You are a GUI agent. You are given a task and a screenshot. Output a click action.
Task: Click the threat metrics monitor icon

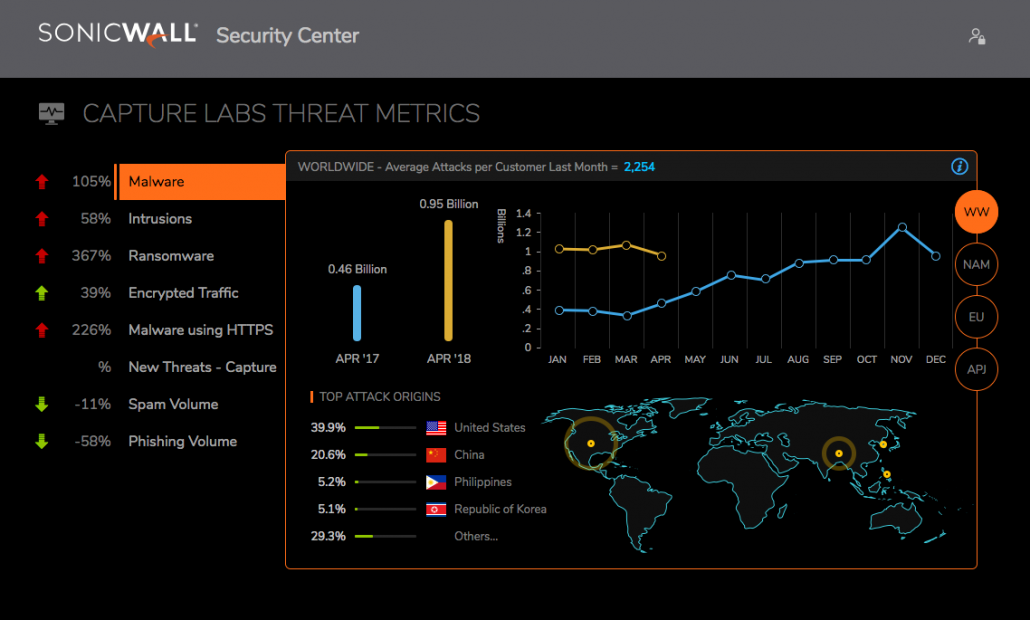pyautogui.click(x=51, y=113)
